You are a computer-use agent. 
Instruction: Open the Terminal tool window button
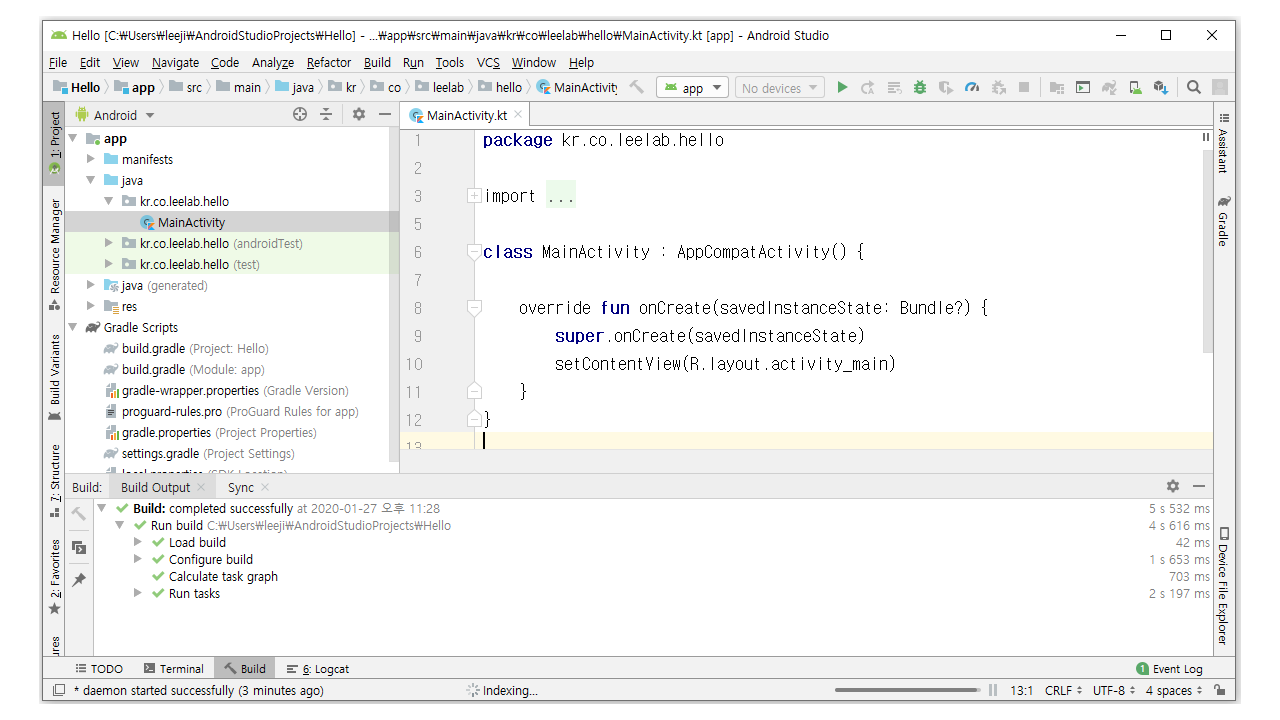173,669
